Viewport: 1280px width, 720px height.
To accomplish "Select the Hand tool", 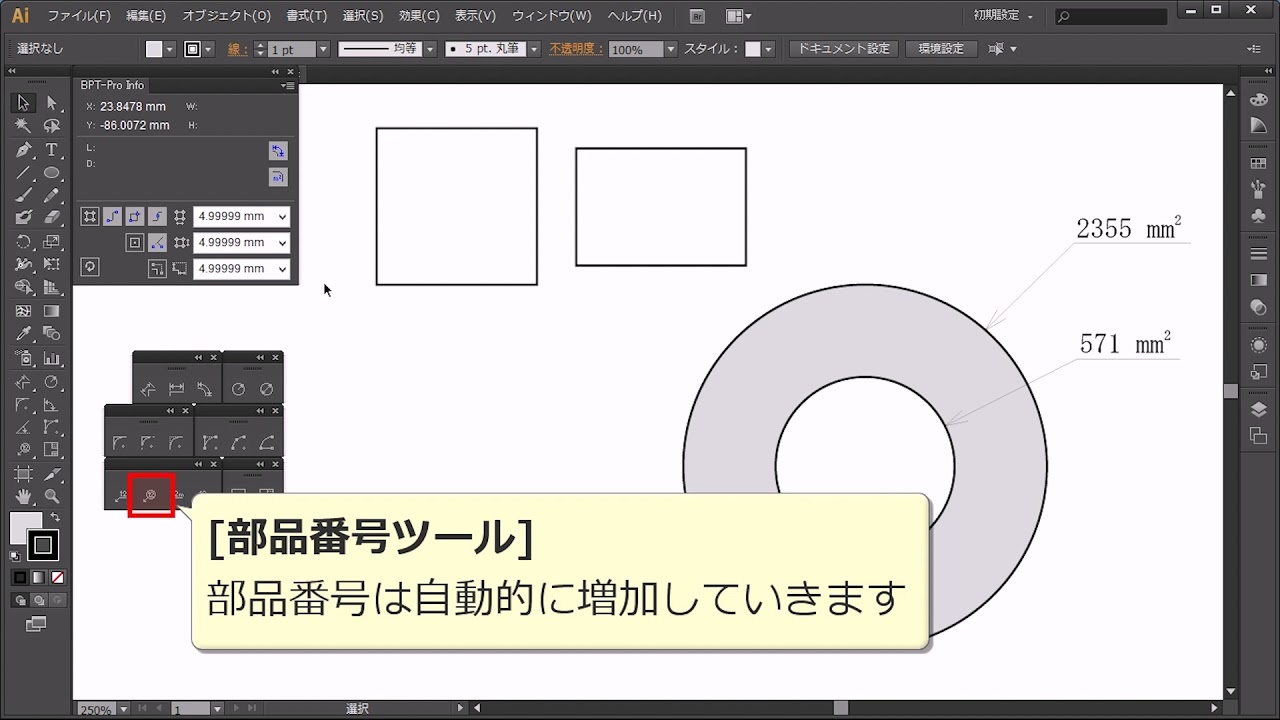I will [23, 494].
